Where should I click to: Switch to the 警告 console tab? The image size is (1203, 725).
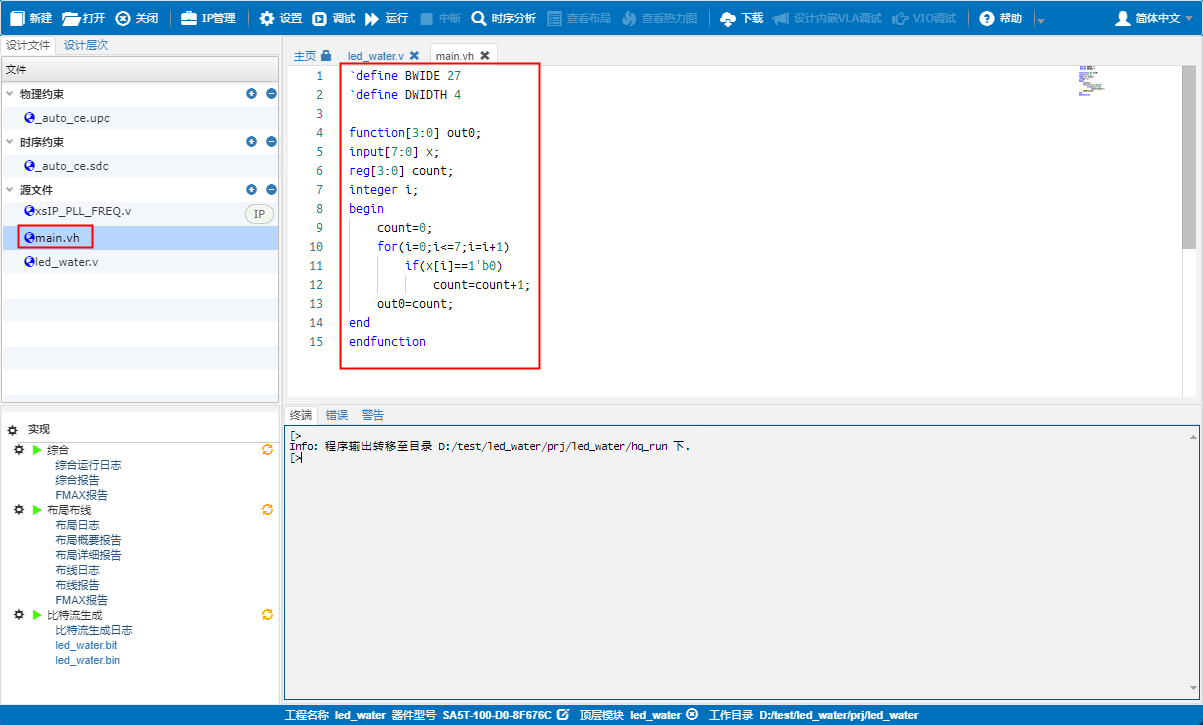(x=372, y=414)
